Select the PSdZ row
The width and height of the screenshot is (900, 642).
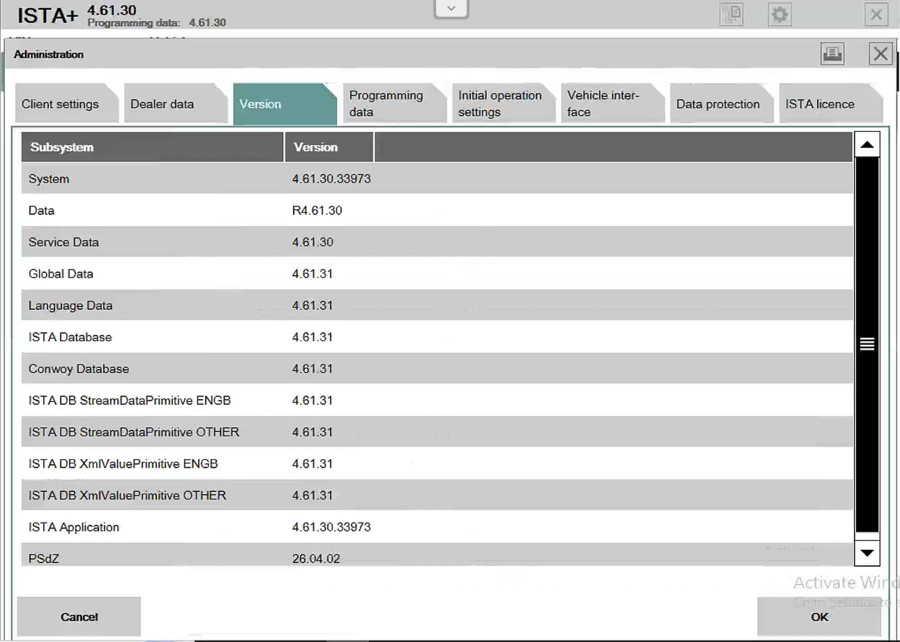(437, 555)
